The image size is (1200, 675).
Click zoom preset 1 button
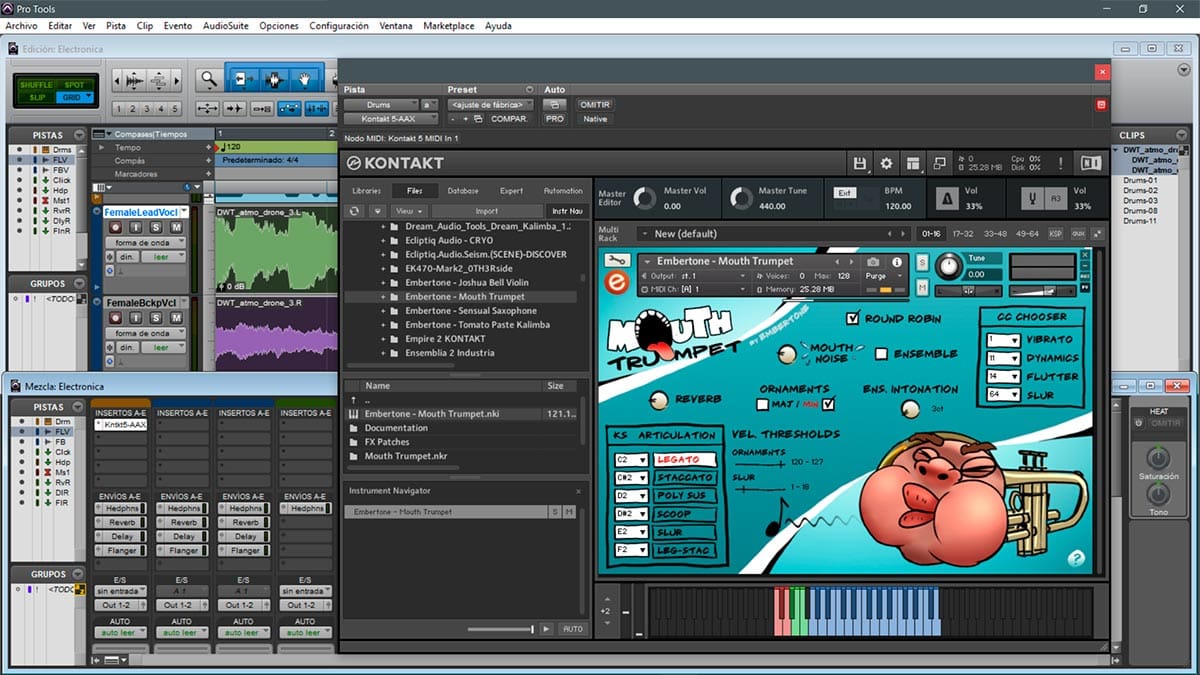[x=120, y=109]
